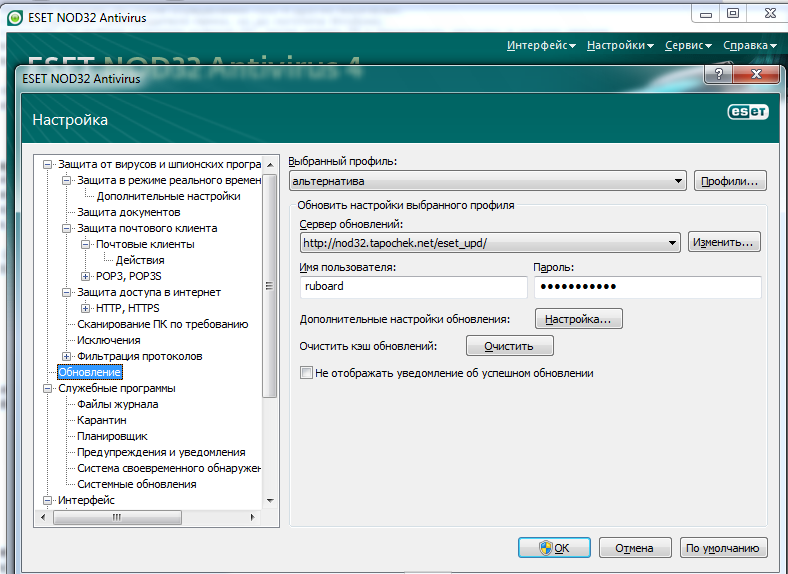
Task: Open the 'Настройки' menu
Action: point(620,45)
